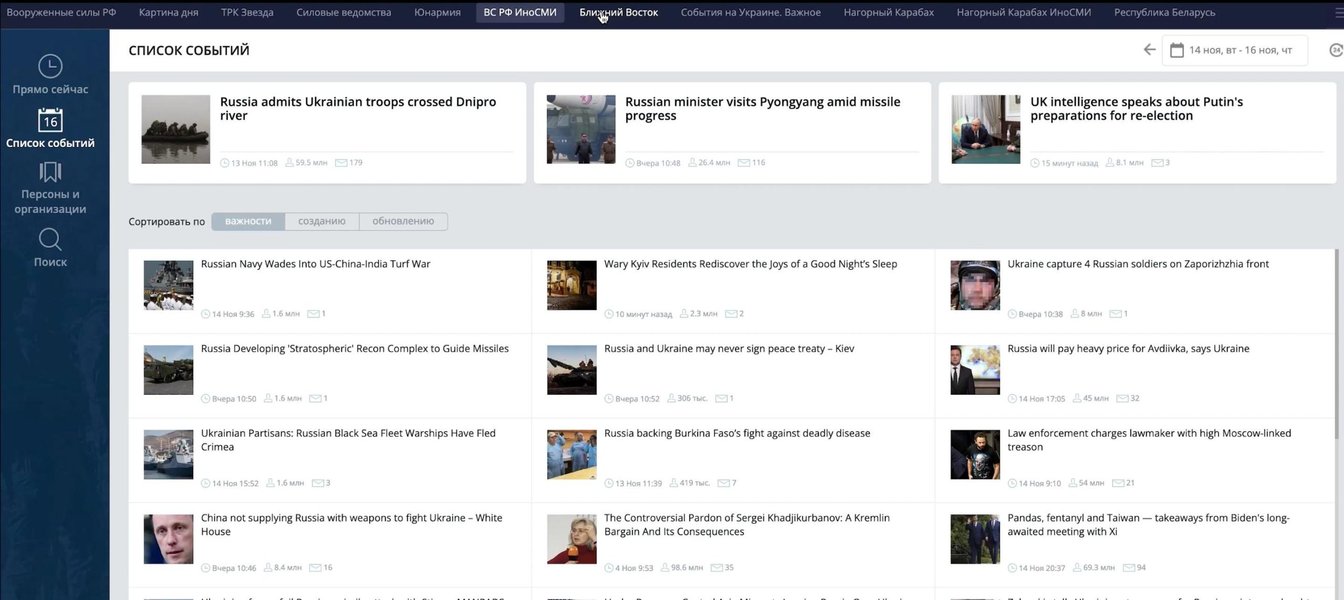Sort events by созданию
This screenshot has width=1344, height=600.
tap(321, 221)
